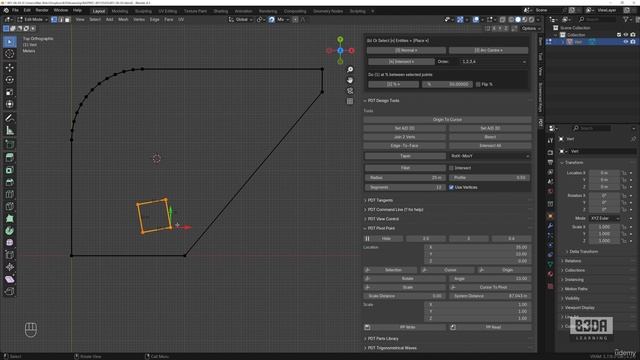The image size is (640, 360).
Task: Open the Vertex menu in viewport header
Action: pos(139,19)
